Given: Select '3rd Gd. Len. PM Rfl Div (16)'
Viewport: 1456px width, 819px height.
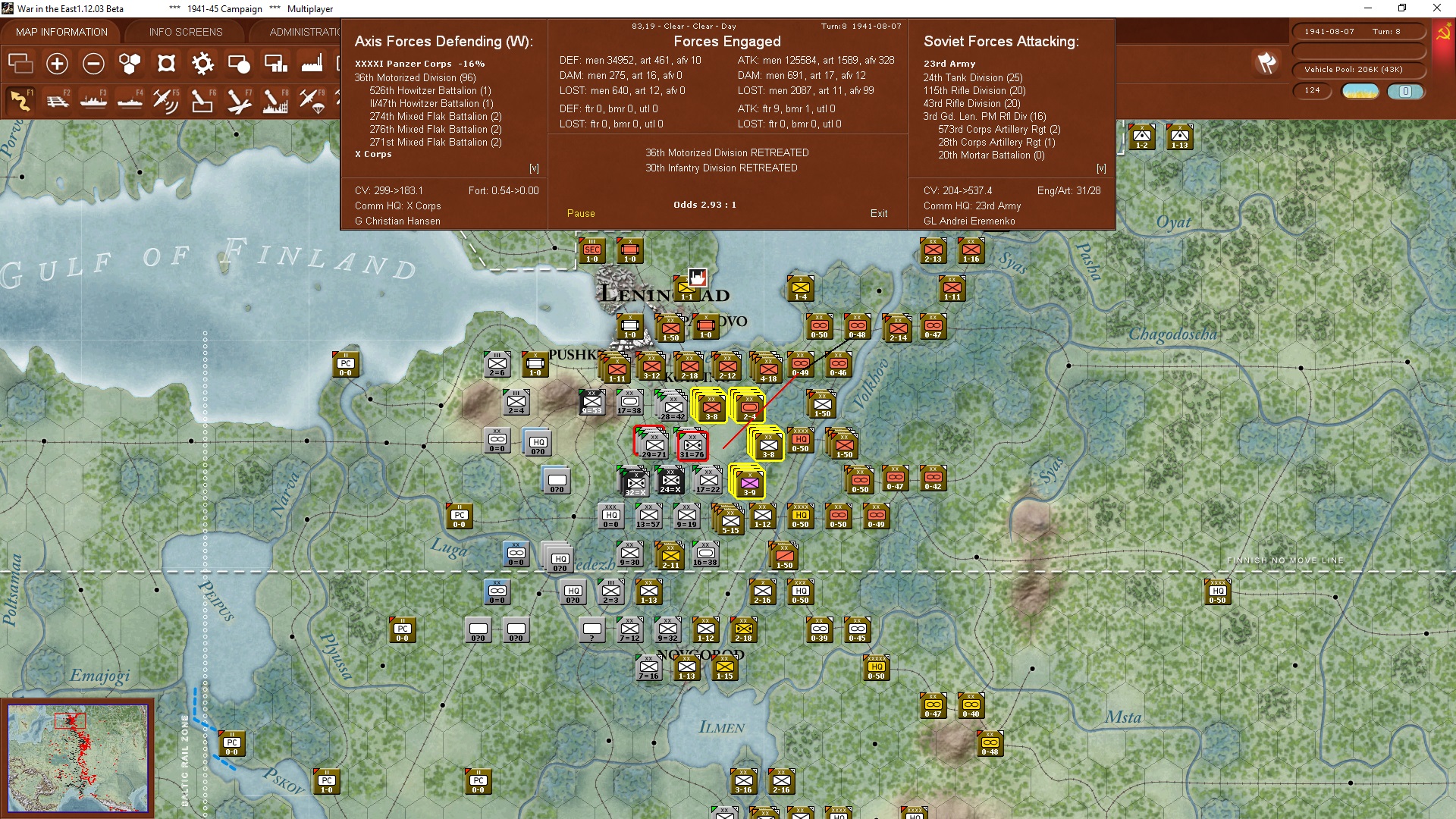Looking at the screenshot, I should [x=984, y=116].
